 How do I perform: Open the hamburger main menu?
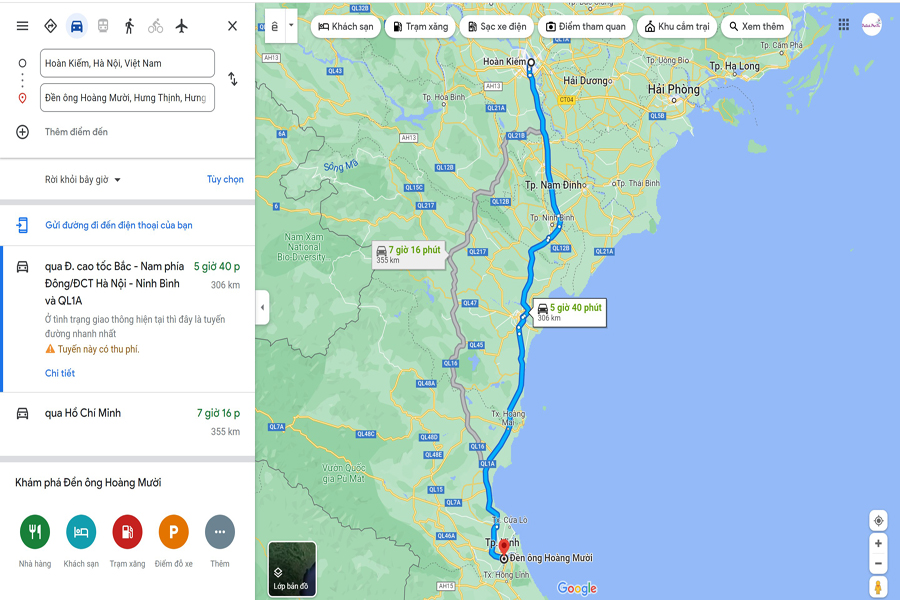(22, 26)
